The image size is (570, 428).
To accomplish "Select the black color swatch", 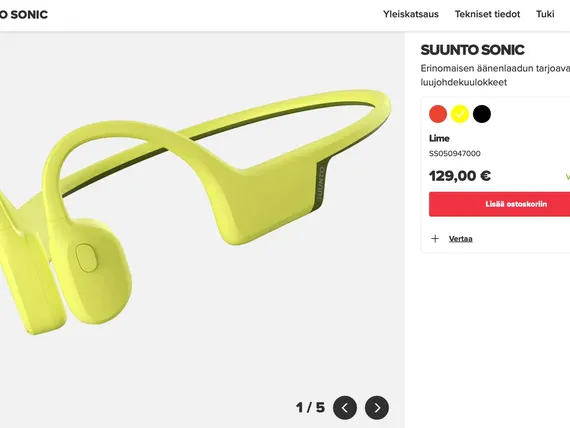I will 482,114.
